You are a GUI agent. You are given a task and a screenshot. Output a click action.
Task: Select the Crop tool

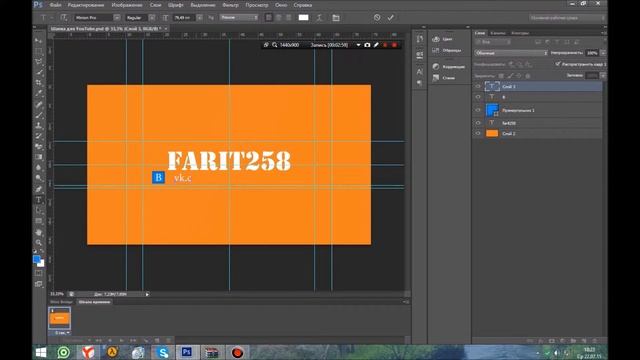(x=39, y=83)
